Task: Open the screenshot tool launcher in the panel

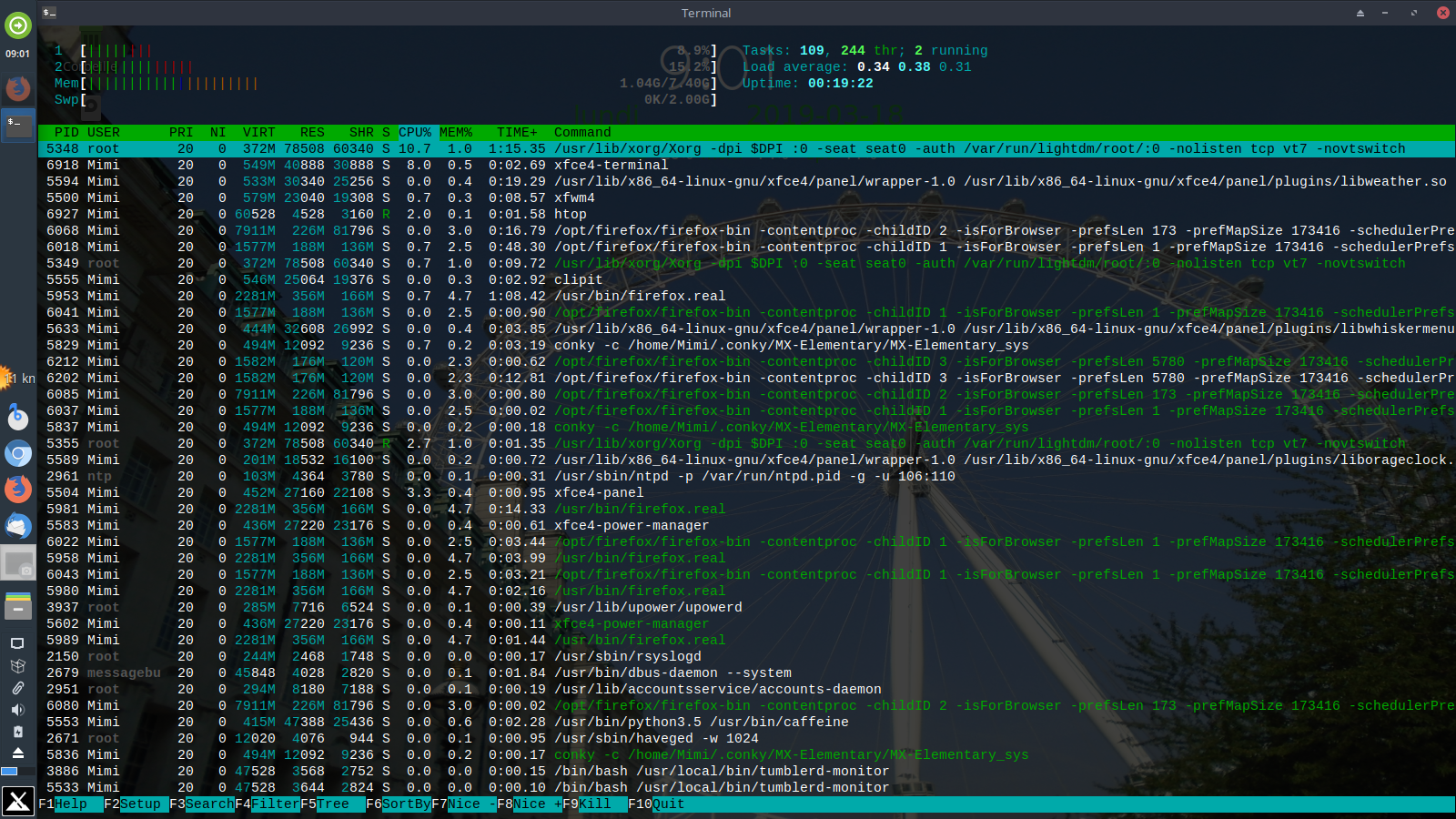Action: (18, 564)
